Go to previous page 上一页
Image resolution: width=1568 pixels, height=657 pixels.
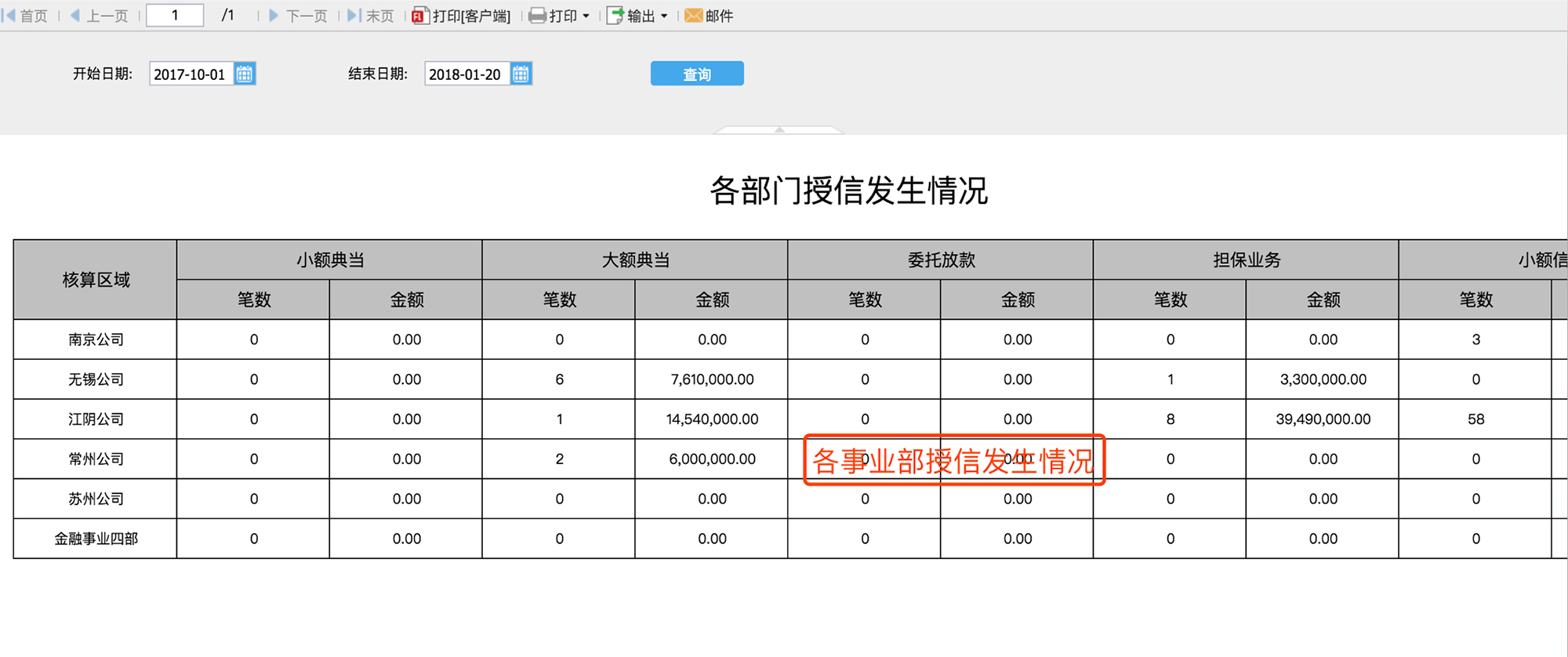[x=99, y=16]
